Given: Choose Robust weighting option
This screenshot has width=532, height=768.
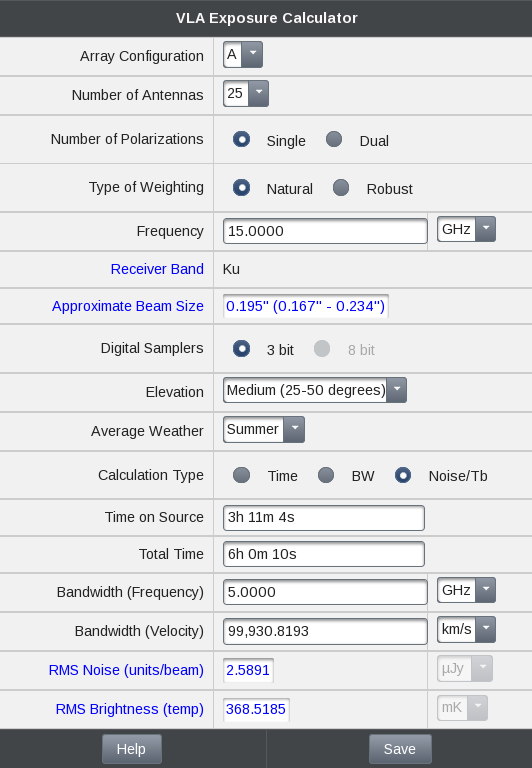Looking at the screenshot, I should pyautogui.click(x=341, y=188).
